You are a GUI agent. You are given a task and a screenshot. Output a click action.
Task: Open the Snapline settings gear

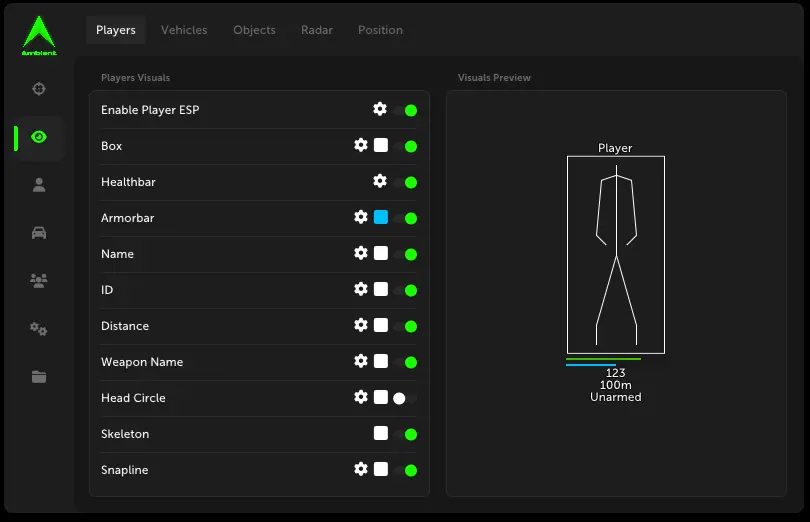361,469
